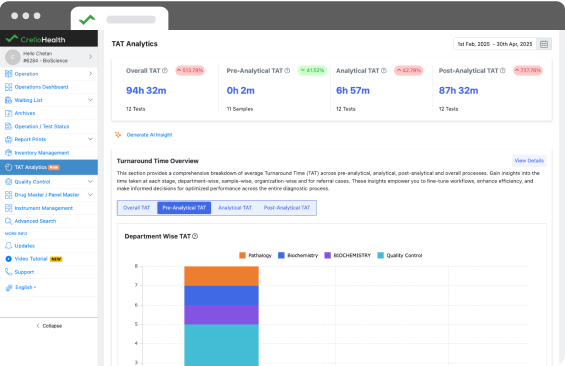This screenshot has height=366, width=565.
Task: Click the orange Pathology bar segment
Action: (x=221, y=276)
